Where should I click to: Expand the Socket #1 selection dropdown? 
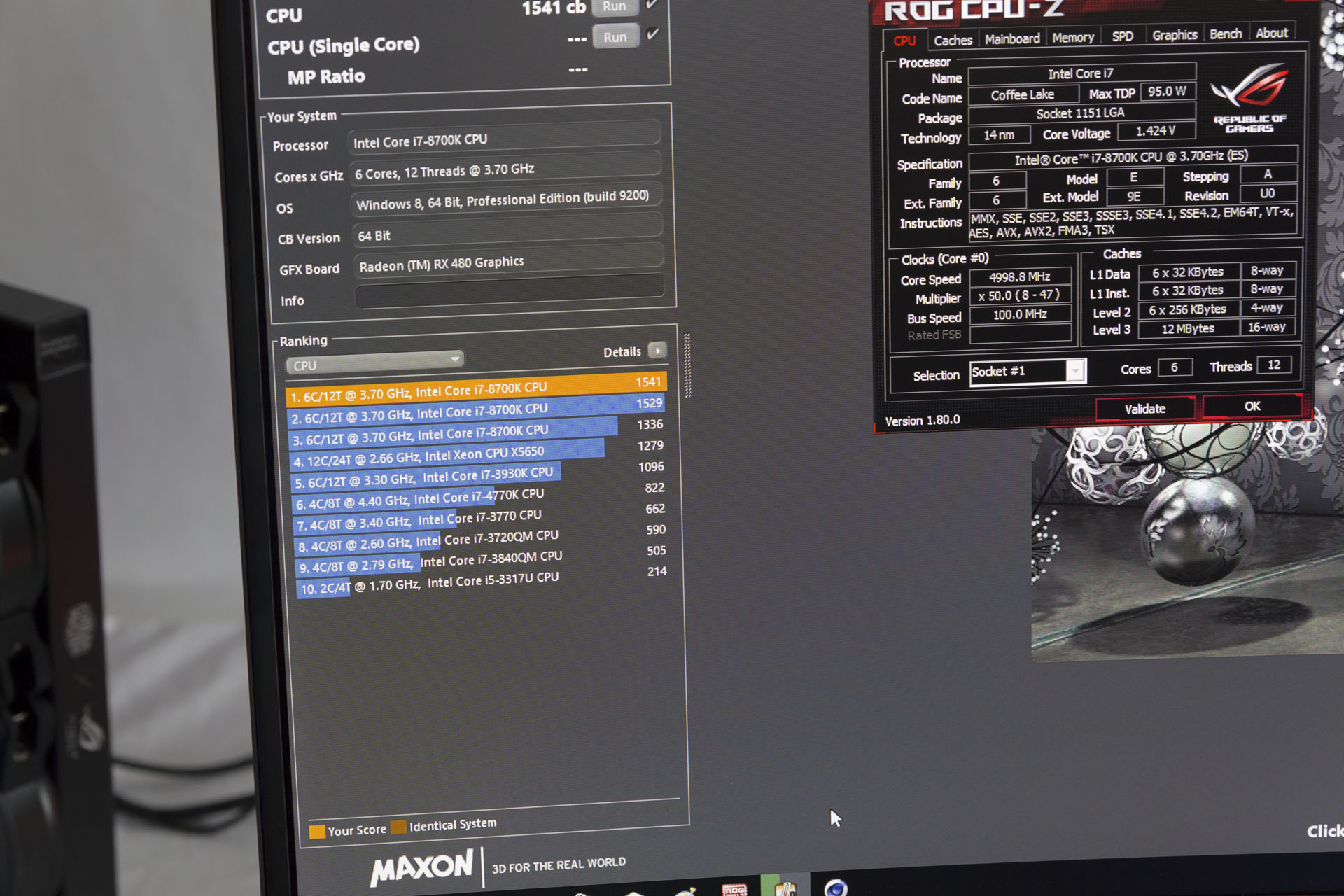[1074, 370]
